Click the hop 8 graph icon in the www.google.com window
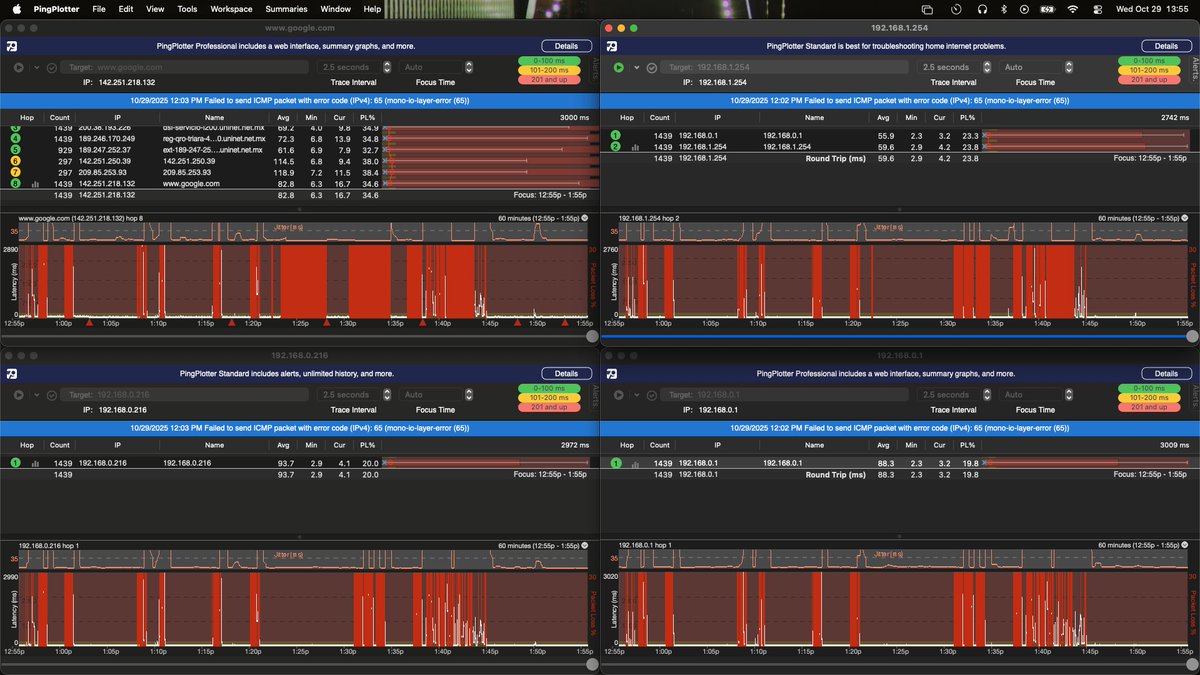This screenshot has height=675, width=1200. 35,184
